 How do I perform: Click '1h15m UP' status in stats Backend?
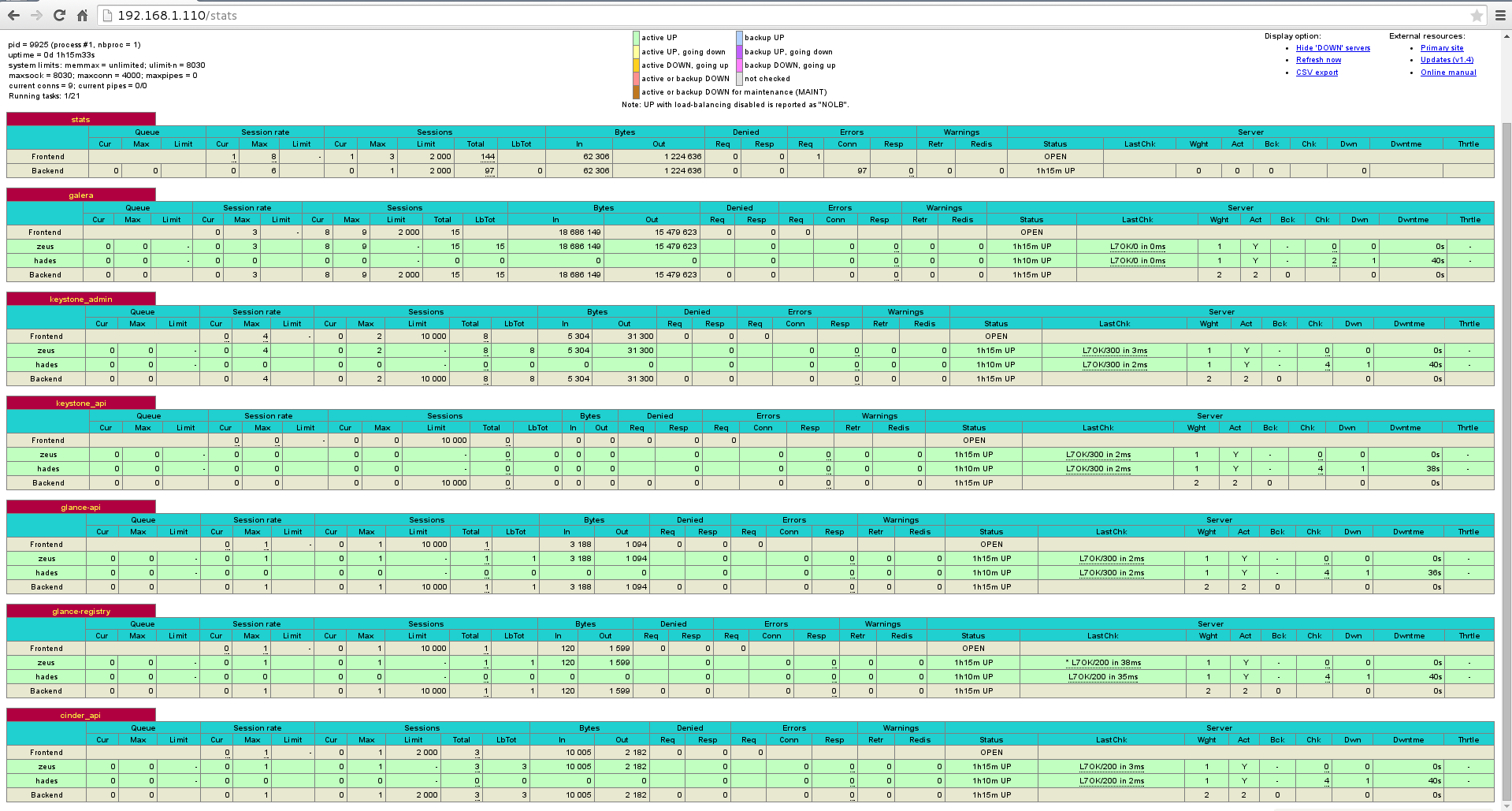tap(1055, 171)
